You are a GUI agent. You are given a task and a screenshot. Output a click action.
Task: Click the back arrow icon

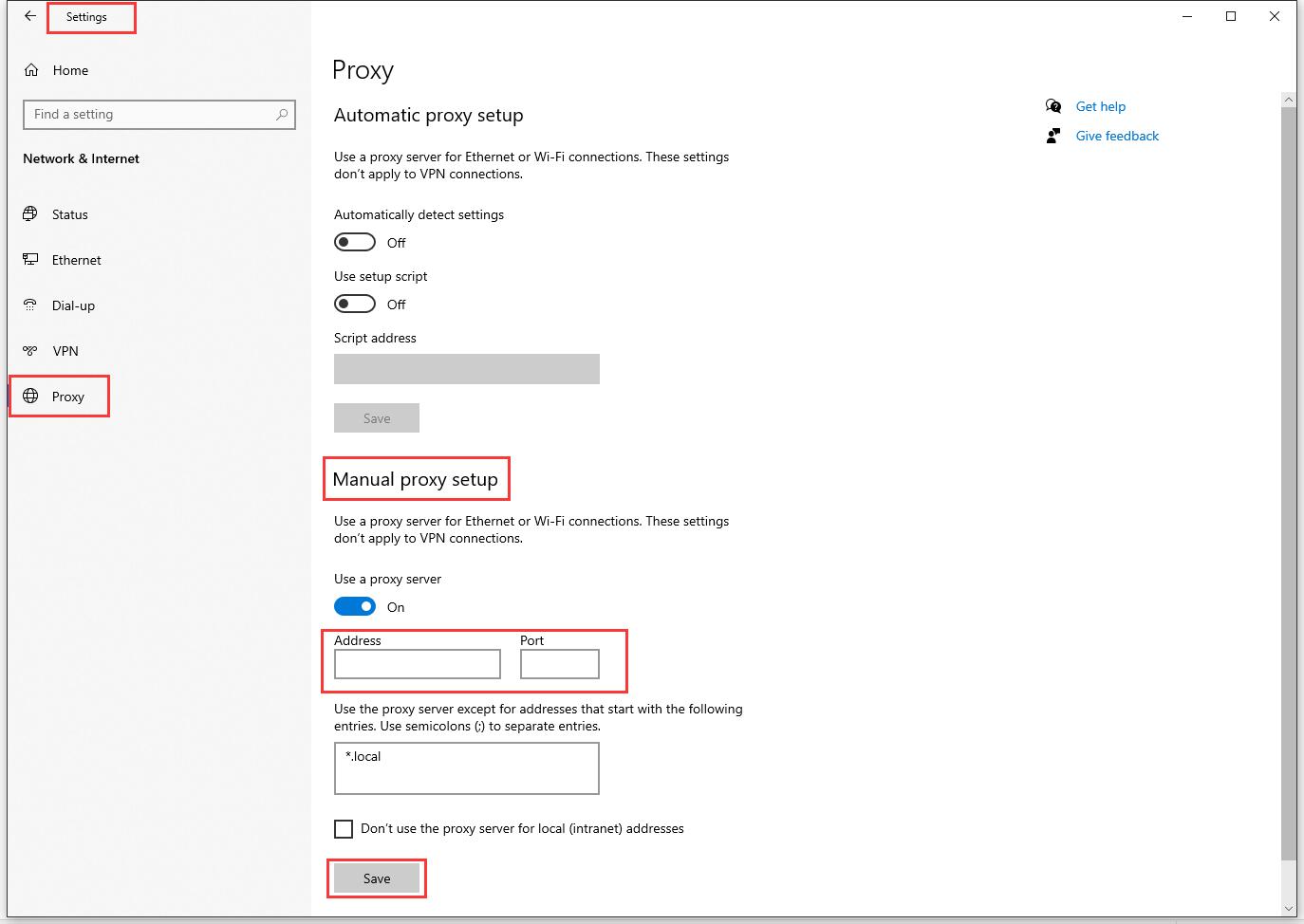[x=30, y=16]
